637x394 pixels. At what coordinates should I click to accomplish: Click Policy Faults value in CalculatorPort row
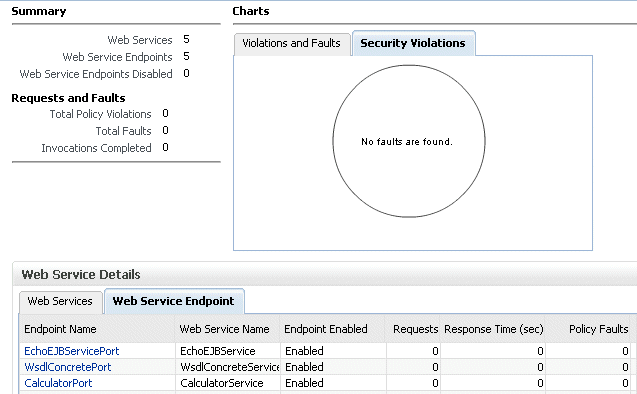(625, 383)
